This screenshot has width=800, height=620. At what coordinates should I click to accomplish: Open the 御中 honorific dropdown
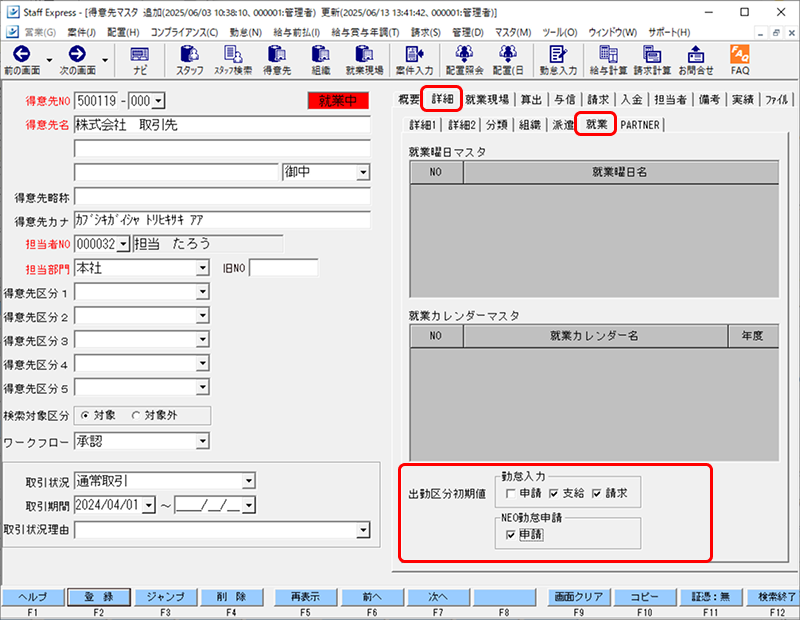(x=363, y=172)
